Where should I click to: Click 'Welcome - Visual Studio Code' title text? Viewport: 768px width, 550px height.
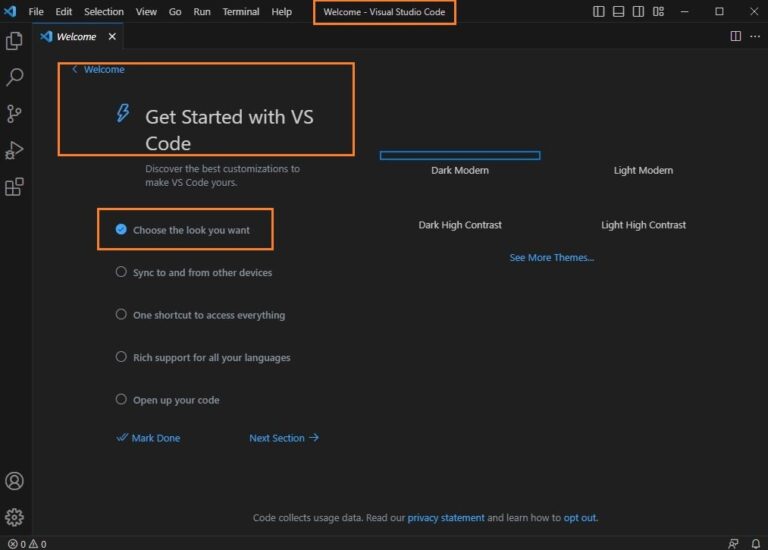point(384,12)
